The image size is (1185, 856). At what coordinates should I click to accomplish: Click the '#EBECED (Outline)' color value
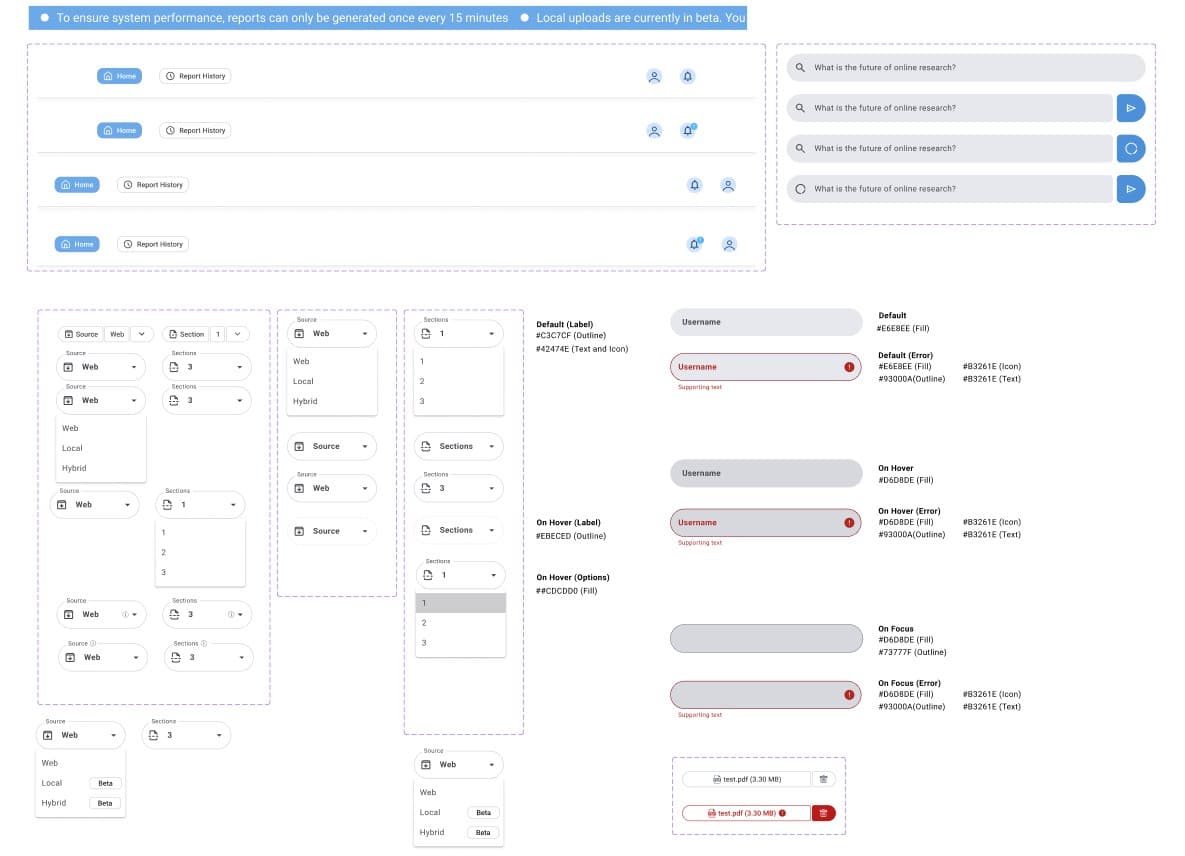tap(571, 536)
